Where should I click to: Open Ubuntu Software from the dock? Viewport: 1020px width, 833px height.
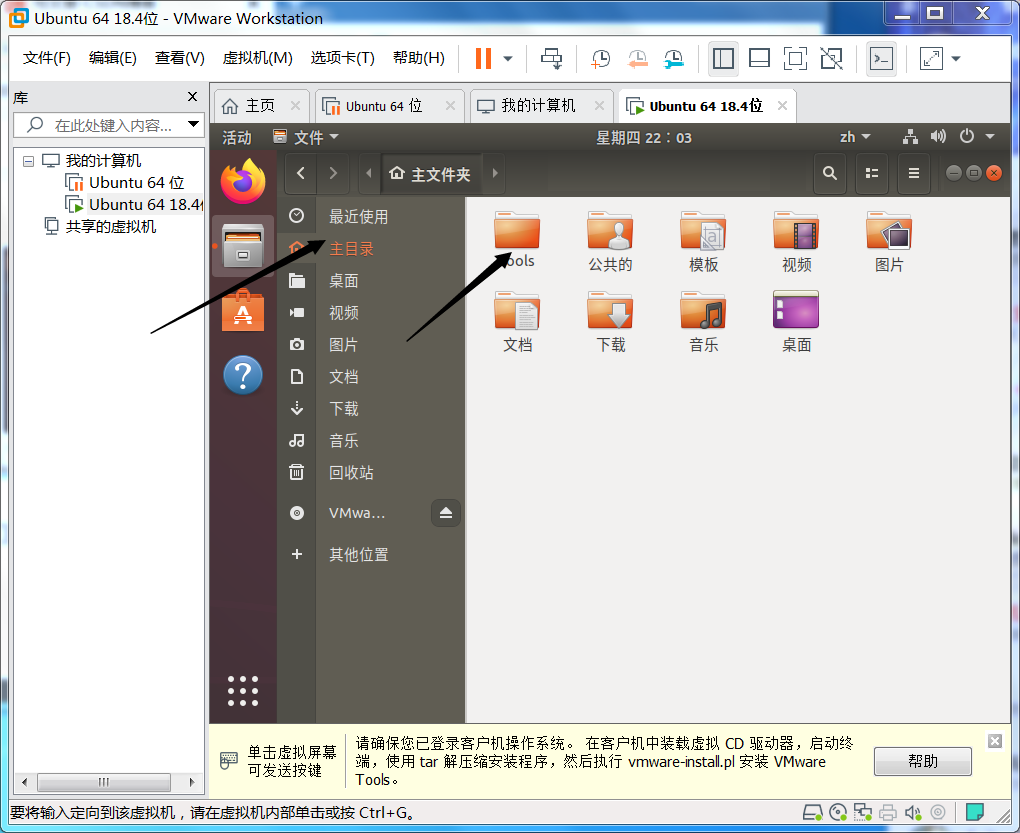click(x=243, y=311)
